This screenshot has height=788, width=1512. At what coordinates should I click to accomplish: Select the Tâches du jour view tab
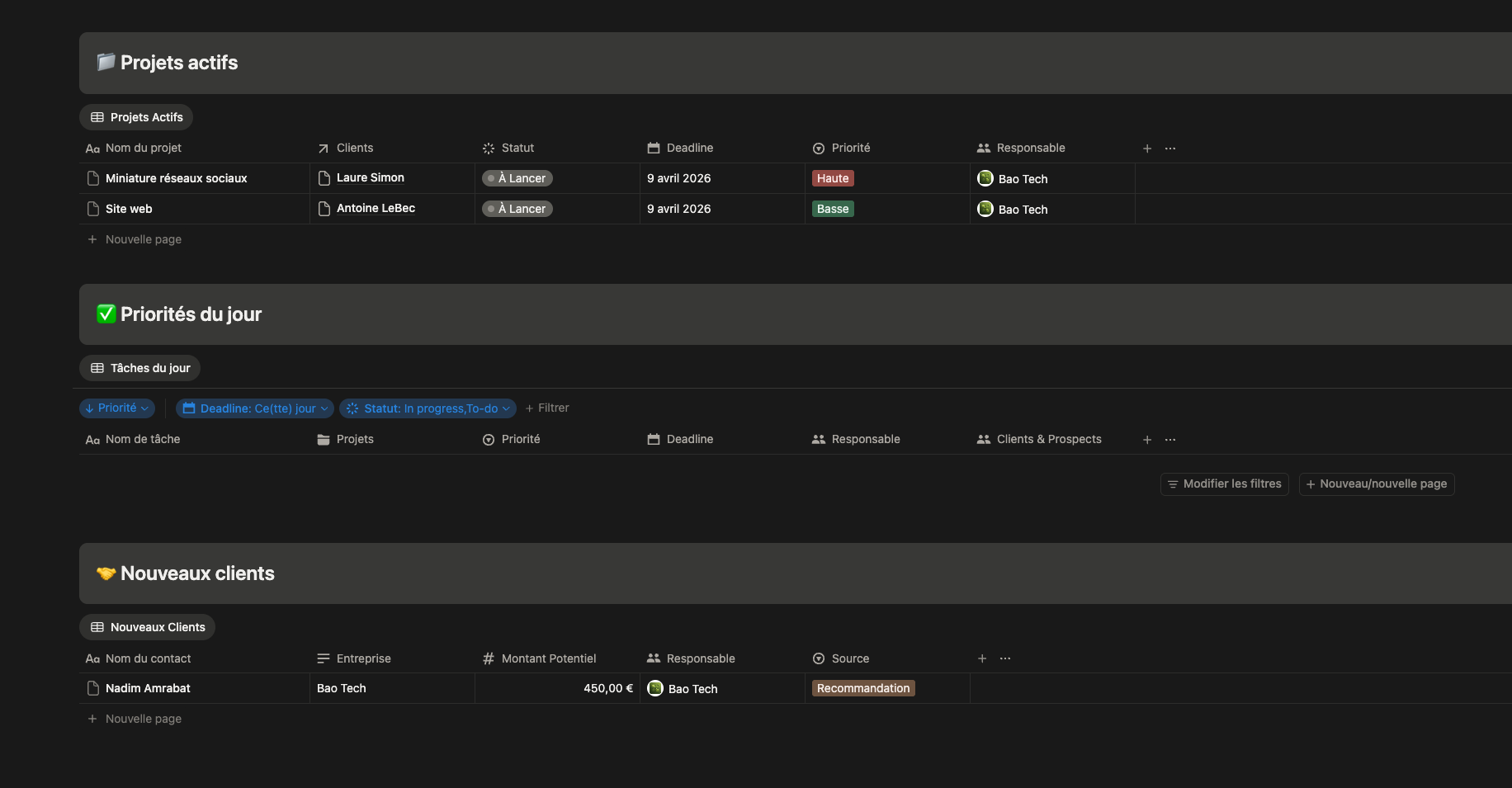pyautogui.click(x=140, y=368)
